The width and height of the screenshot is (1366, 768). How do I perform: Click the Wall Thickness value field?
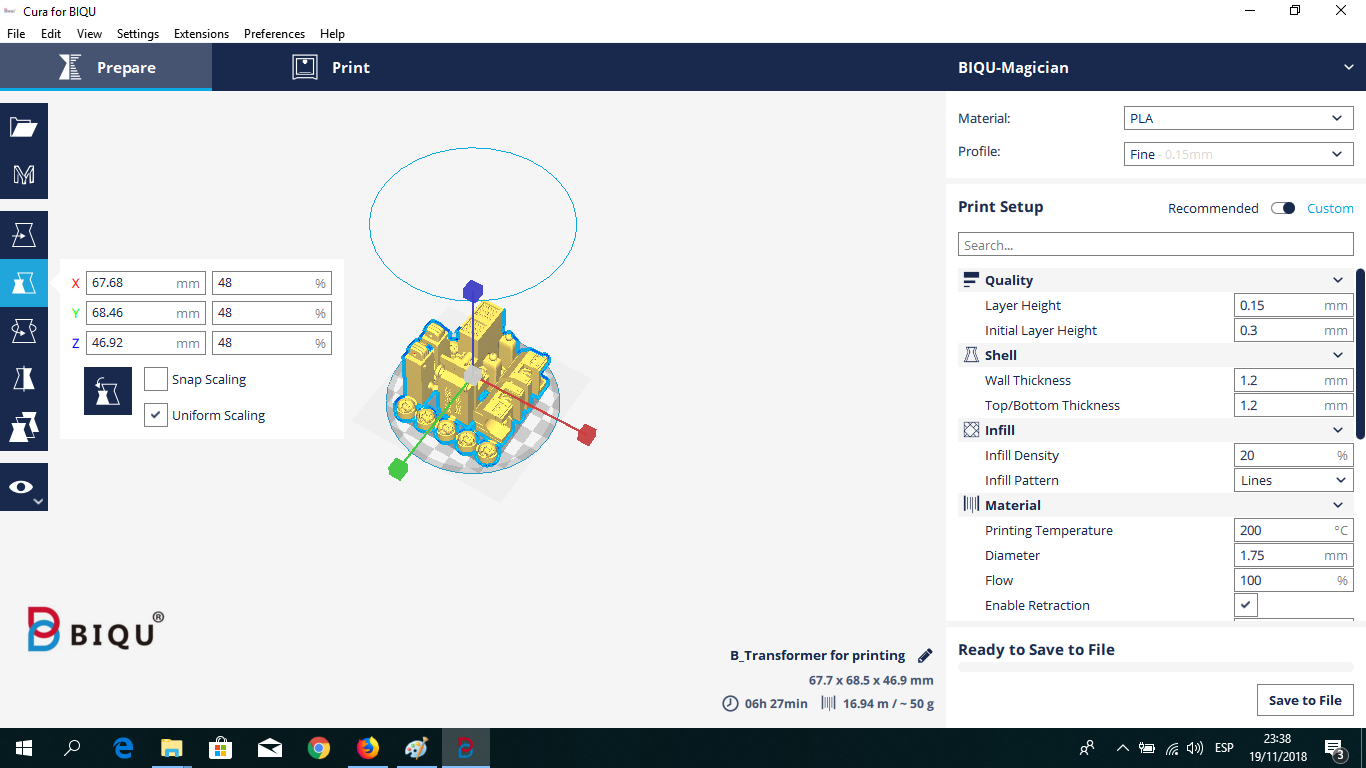point(1294,380)
